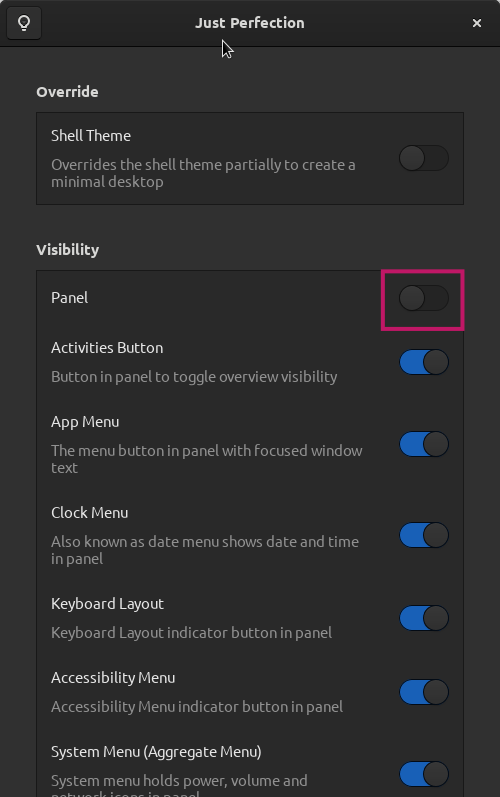This screenshot has height=797, width=500.
Task: Click the lightbulb icon in the header bar
Action: tap(24, 23)
